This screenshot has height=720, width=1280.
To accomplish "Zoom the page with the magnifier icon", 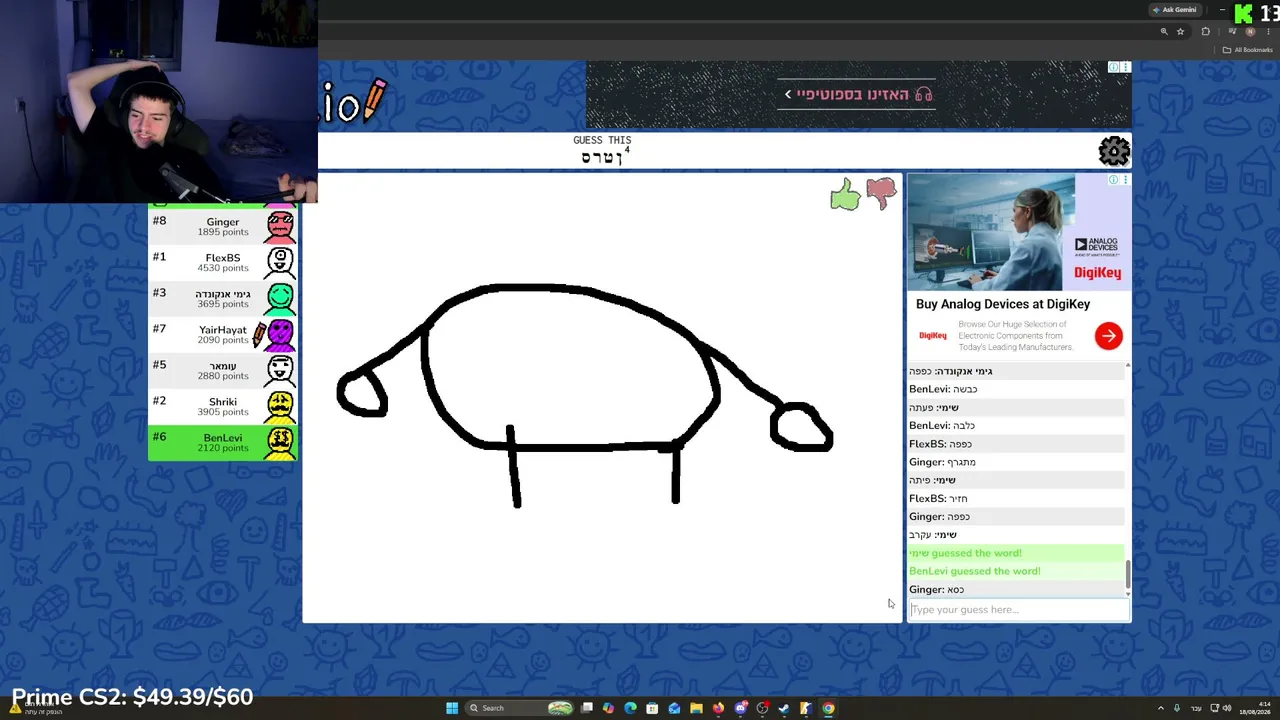I will [x=1164, y=32].
